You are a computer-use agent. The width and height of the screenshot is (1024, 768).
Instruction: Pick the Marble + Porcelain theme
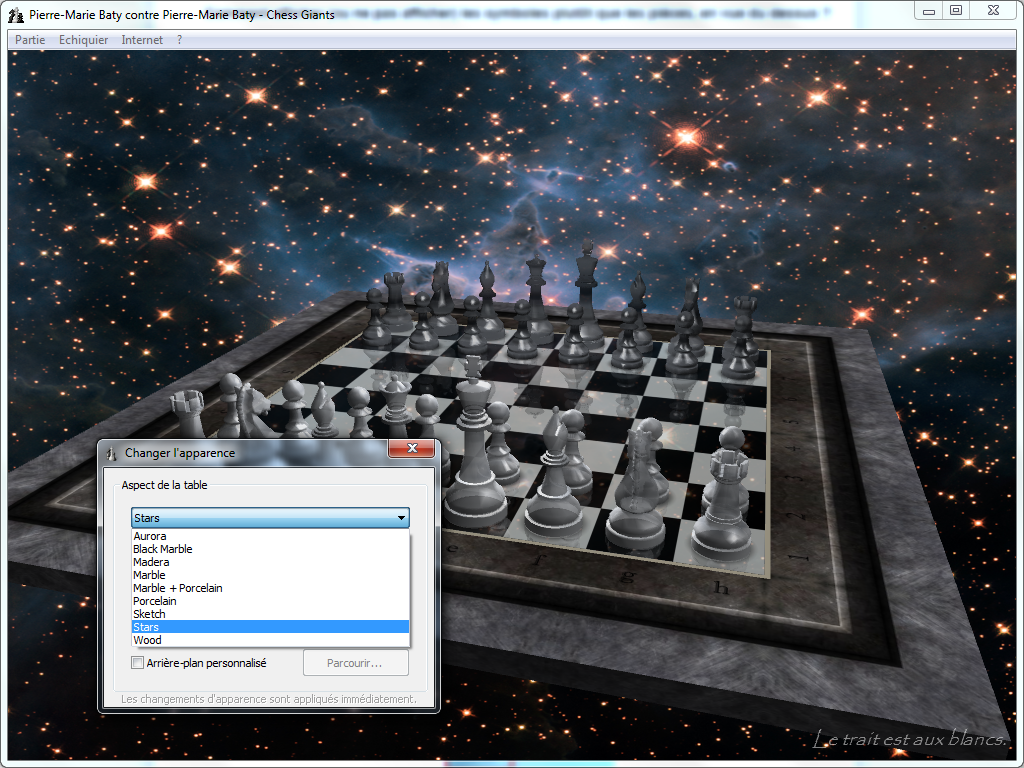click(178, 588)
